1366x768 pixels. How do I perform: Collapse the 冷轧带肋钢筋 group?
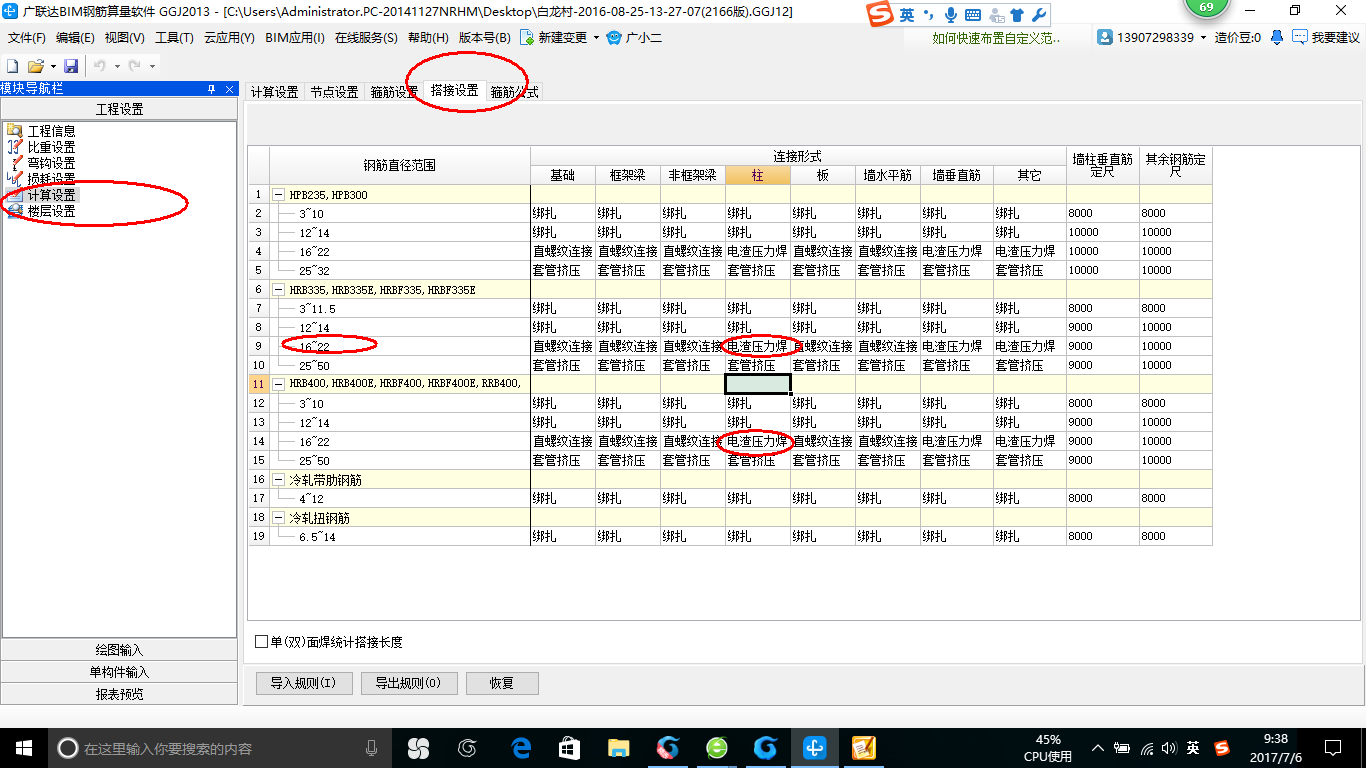[279, 479]
